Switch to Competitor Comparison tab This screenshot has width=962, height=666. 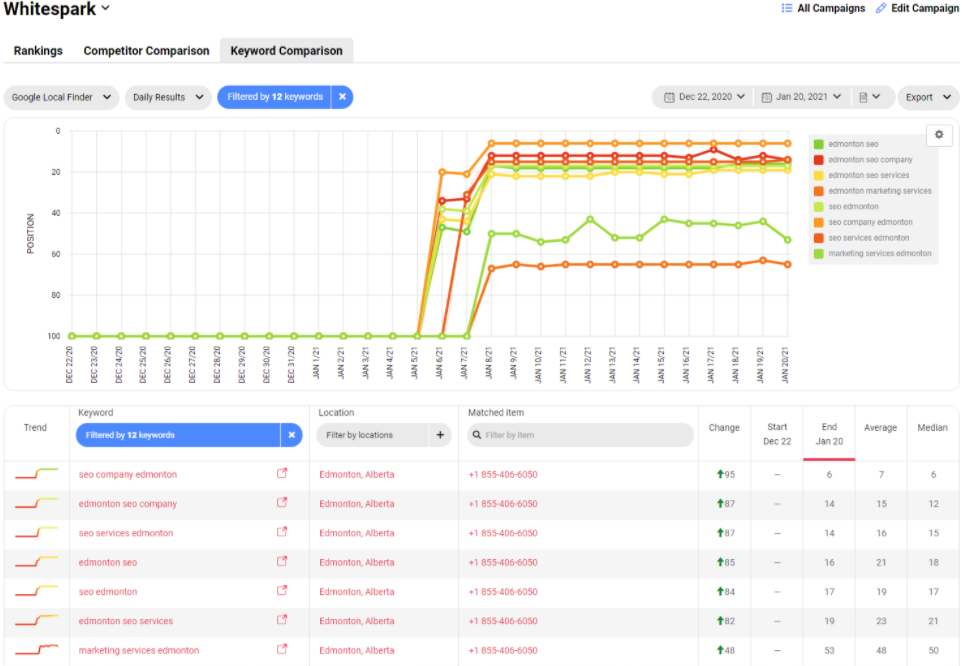tap(146, 51)
